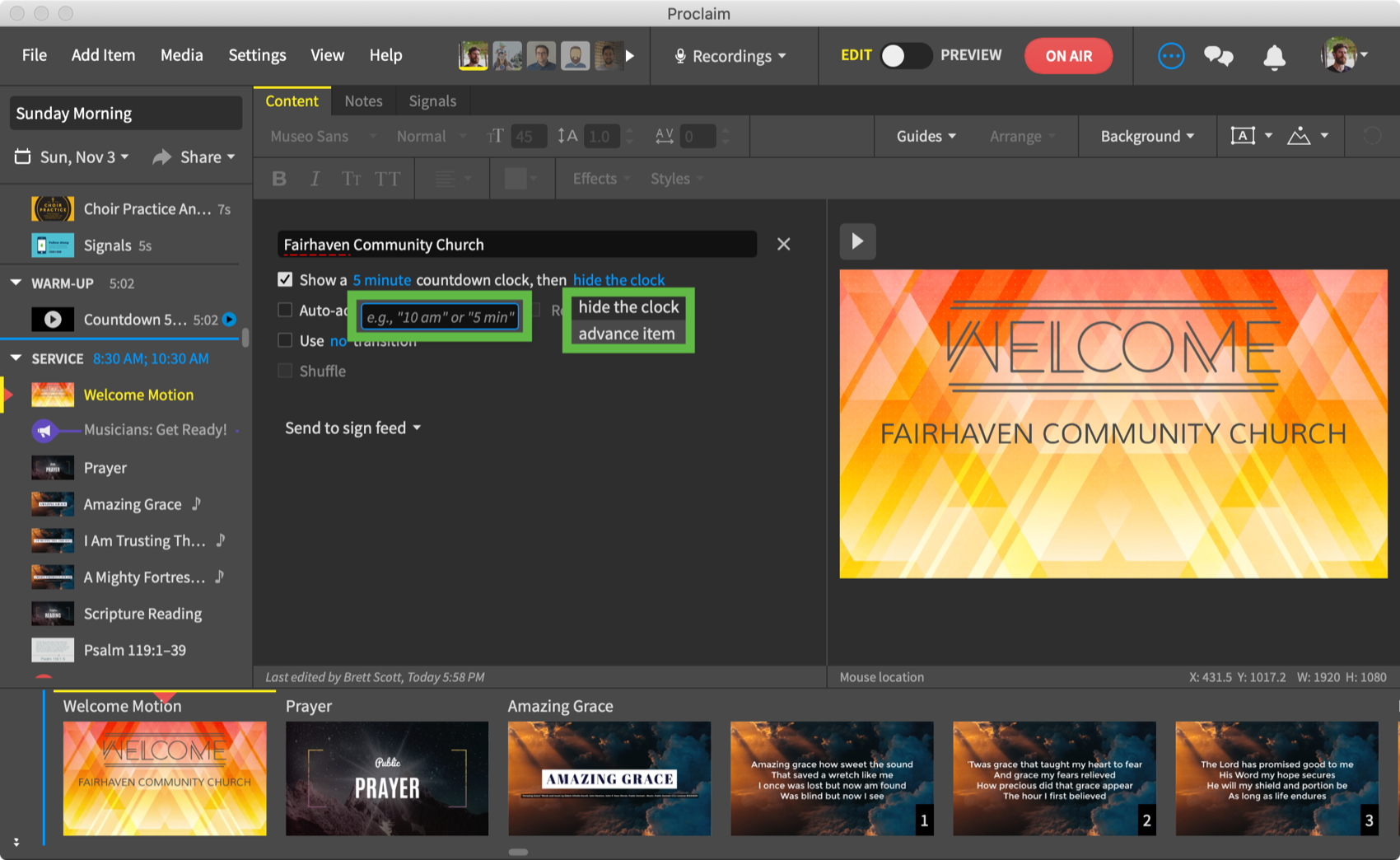
Task: Click the team members play arrow
Action: [x=629, y=56]
